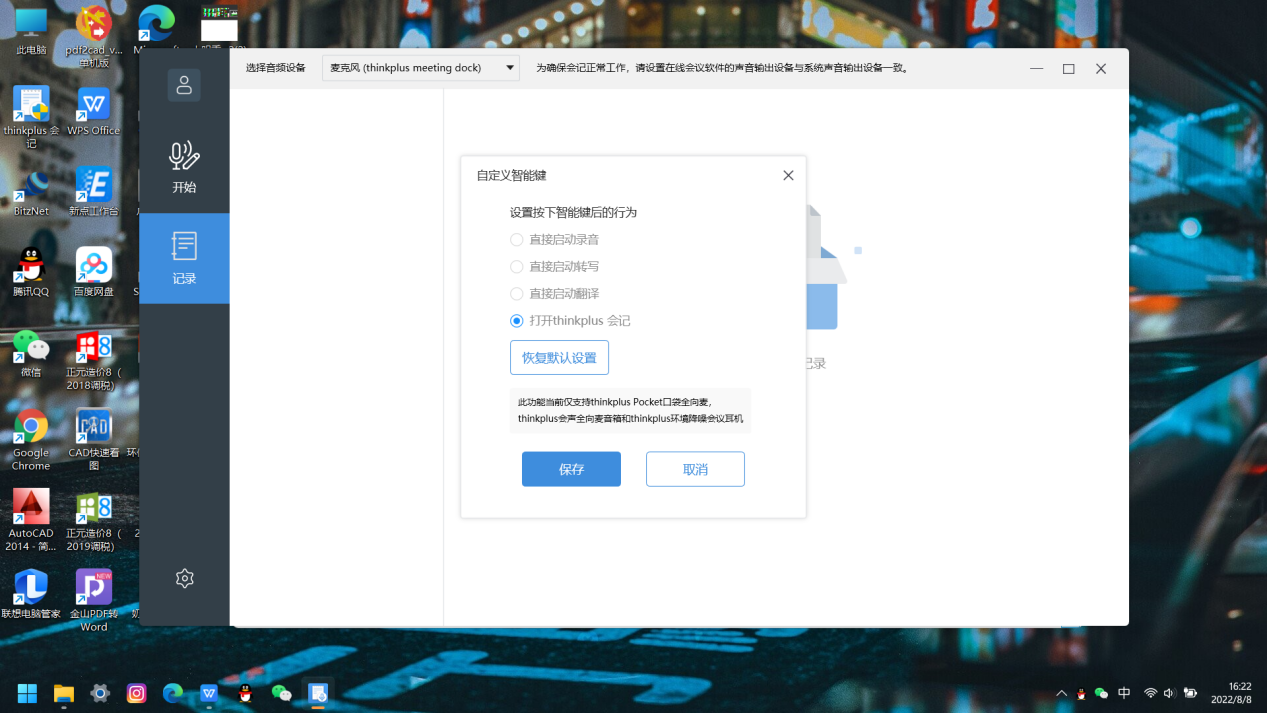The height and width of the screenshot is (715, 1271).
Task: Close the 自定义智能键 dialog
Action: coord(790,176)
